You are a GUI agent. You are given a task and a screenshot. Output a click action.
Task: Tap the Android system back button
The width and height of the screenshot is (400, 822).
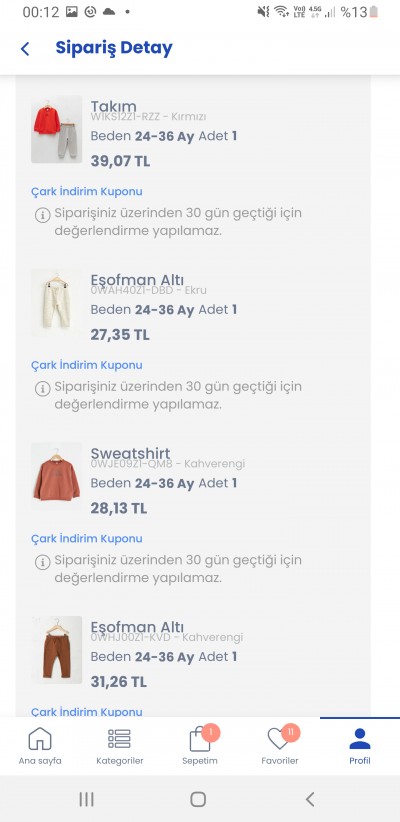coord(310,799)
